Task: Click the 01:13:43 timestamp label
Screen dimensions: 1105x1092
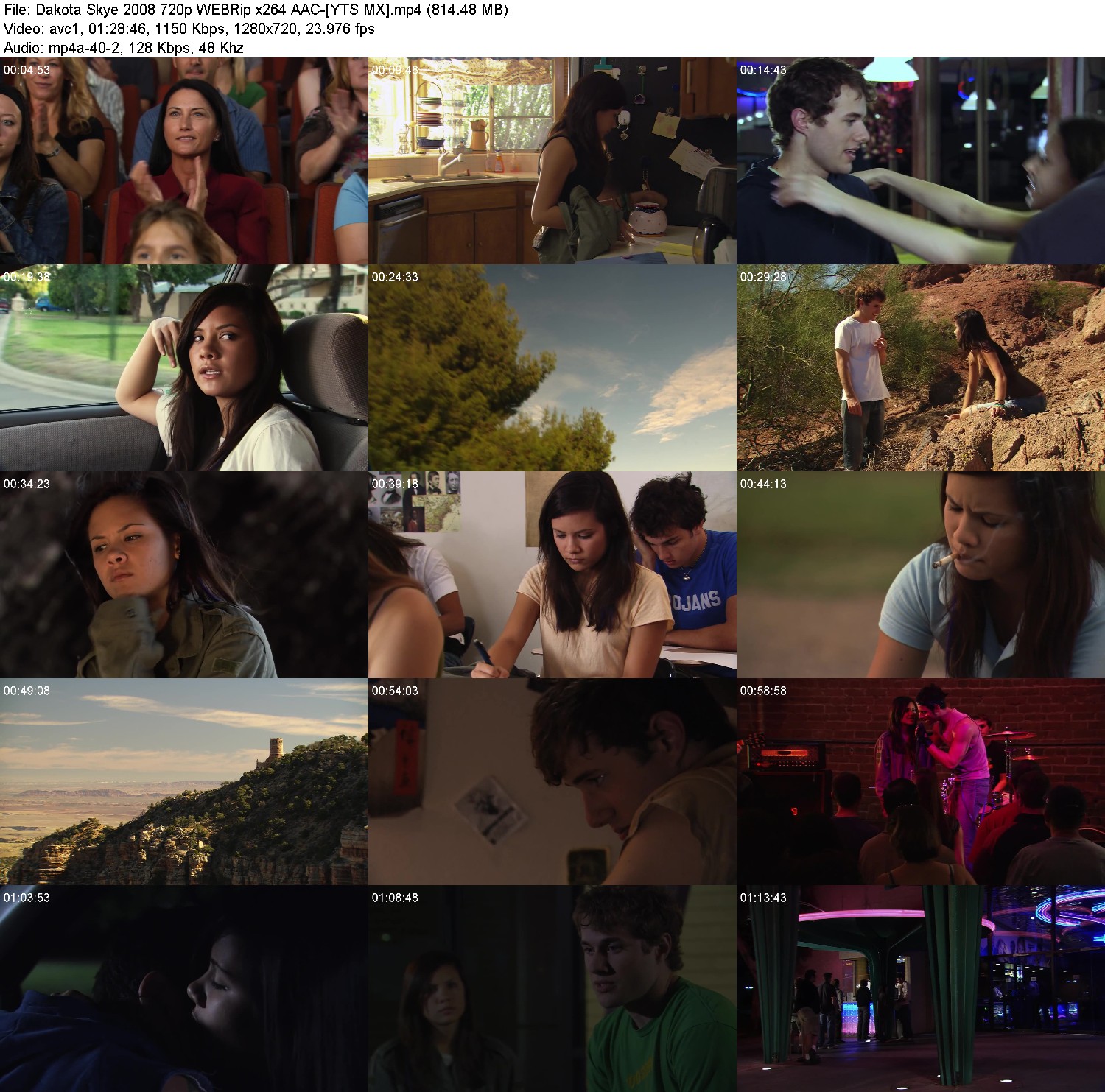Action: (x=763, y=898)
